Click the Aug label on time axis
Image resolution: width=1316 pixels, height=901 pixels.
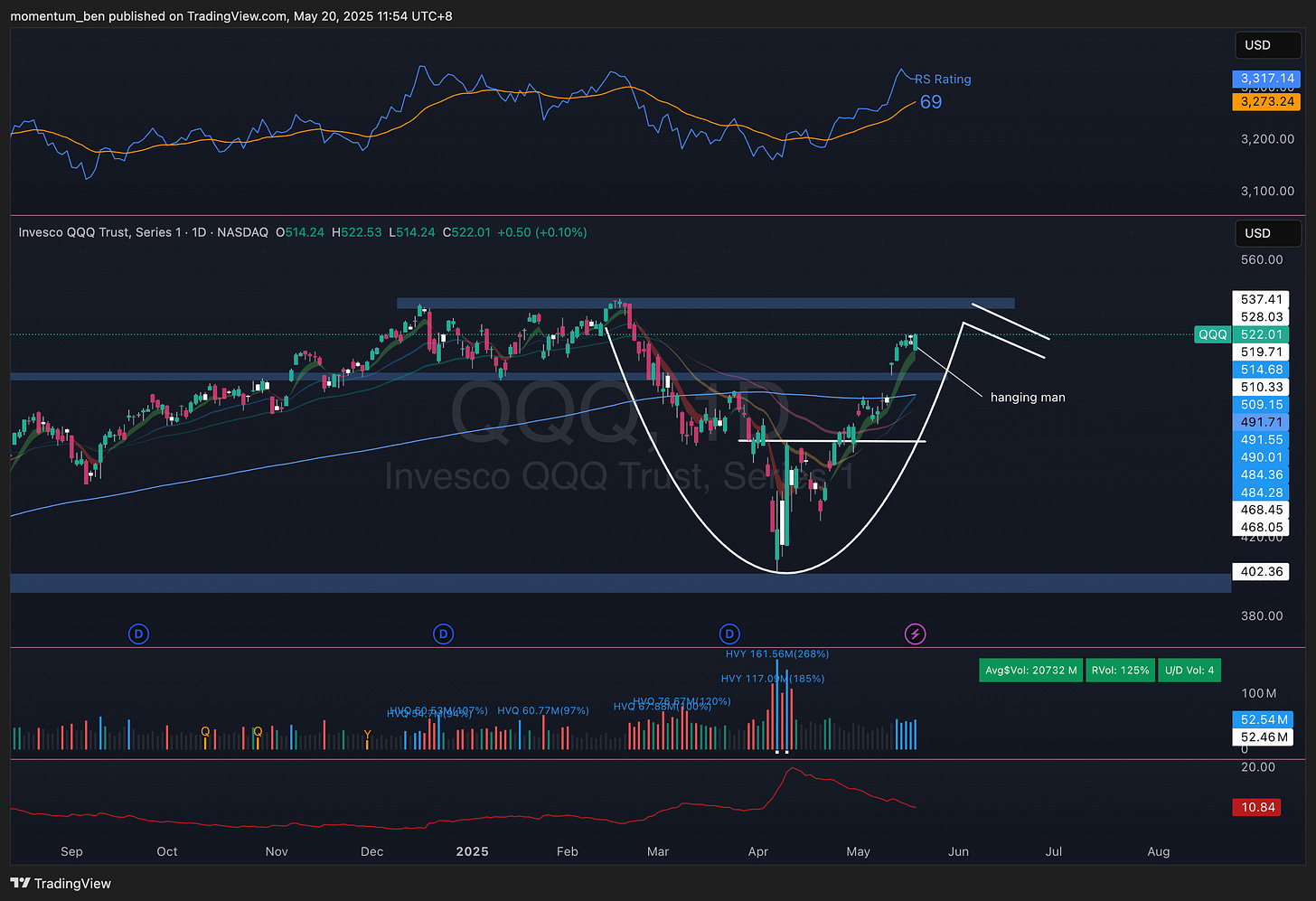[1158, 851]
